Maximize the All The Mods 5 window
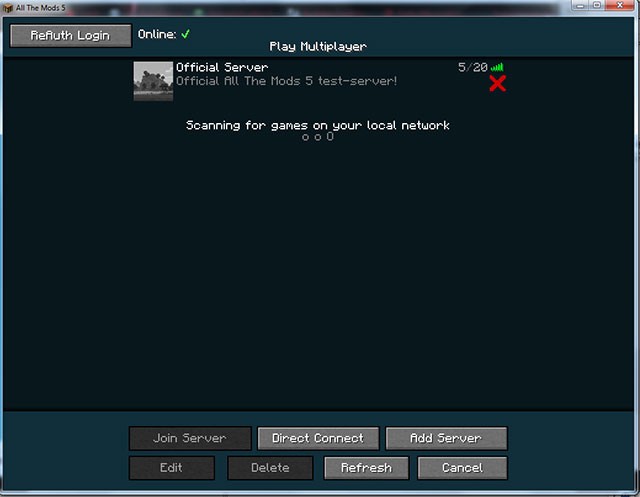This screenshot has height=497, width=640. pos(597,5)
